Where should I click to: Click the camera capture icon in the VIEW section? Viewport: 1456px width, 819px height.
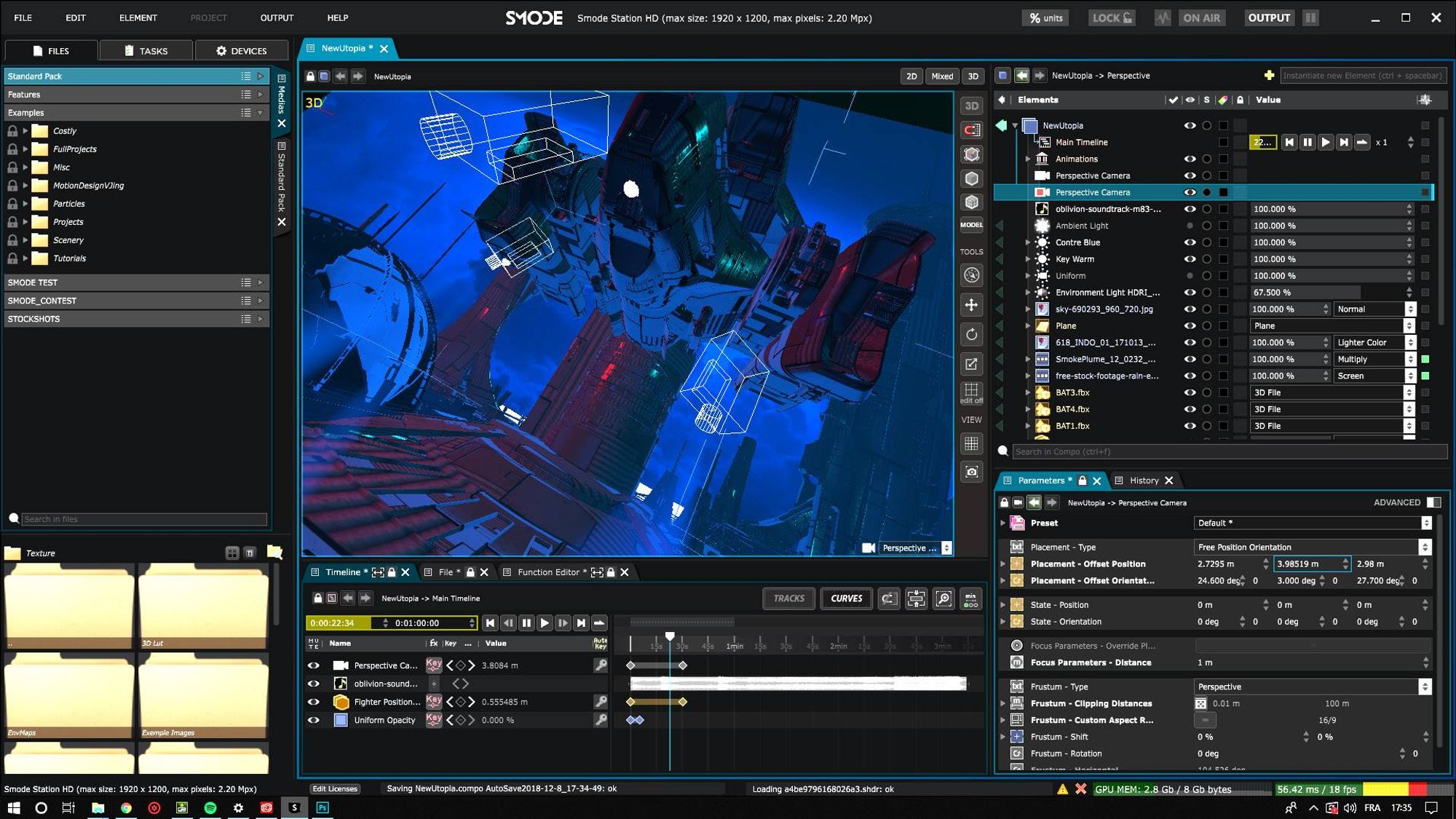[x=971, y=472]
